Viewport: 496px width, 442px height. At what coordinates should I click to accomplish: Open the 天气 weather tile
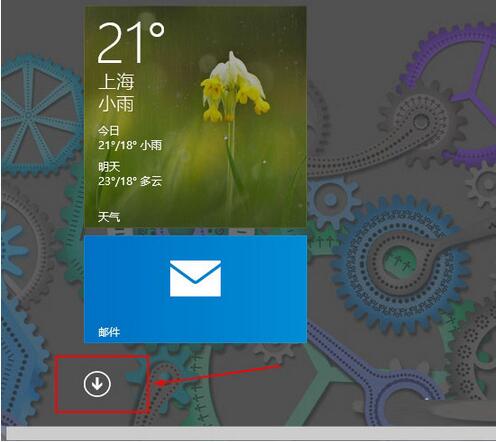click(195, 117)
